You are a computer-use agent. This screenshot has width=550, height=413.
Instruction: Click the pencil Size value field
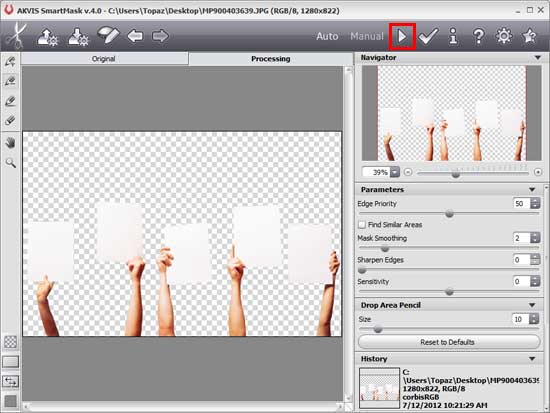click(521, 319)
